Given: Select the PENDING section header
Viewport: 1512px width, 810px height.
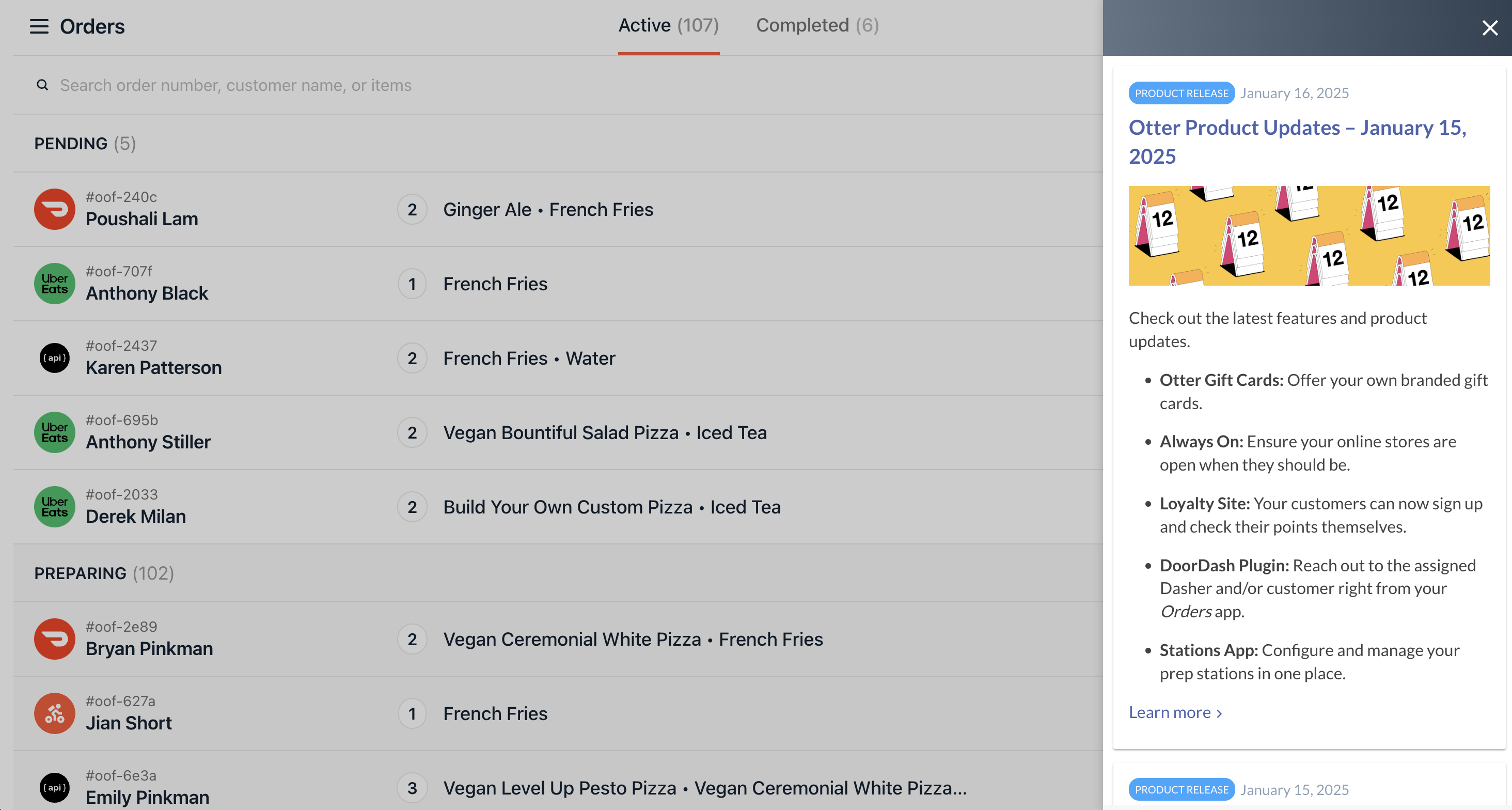Looking at the screenshot, I should click(x=85, y=143).
